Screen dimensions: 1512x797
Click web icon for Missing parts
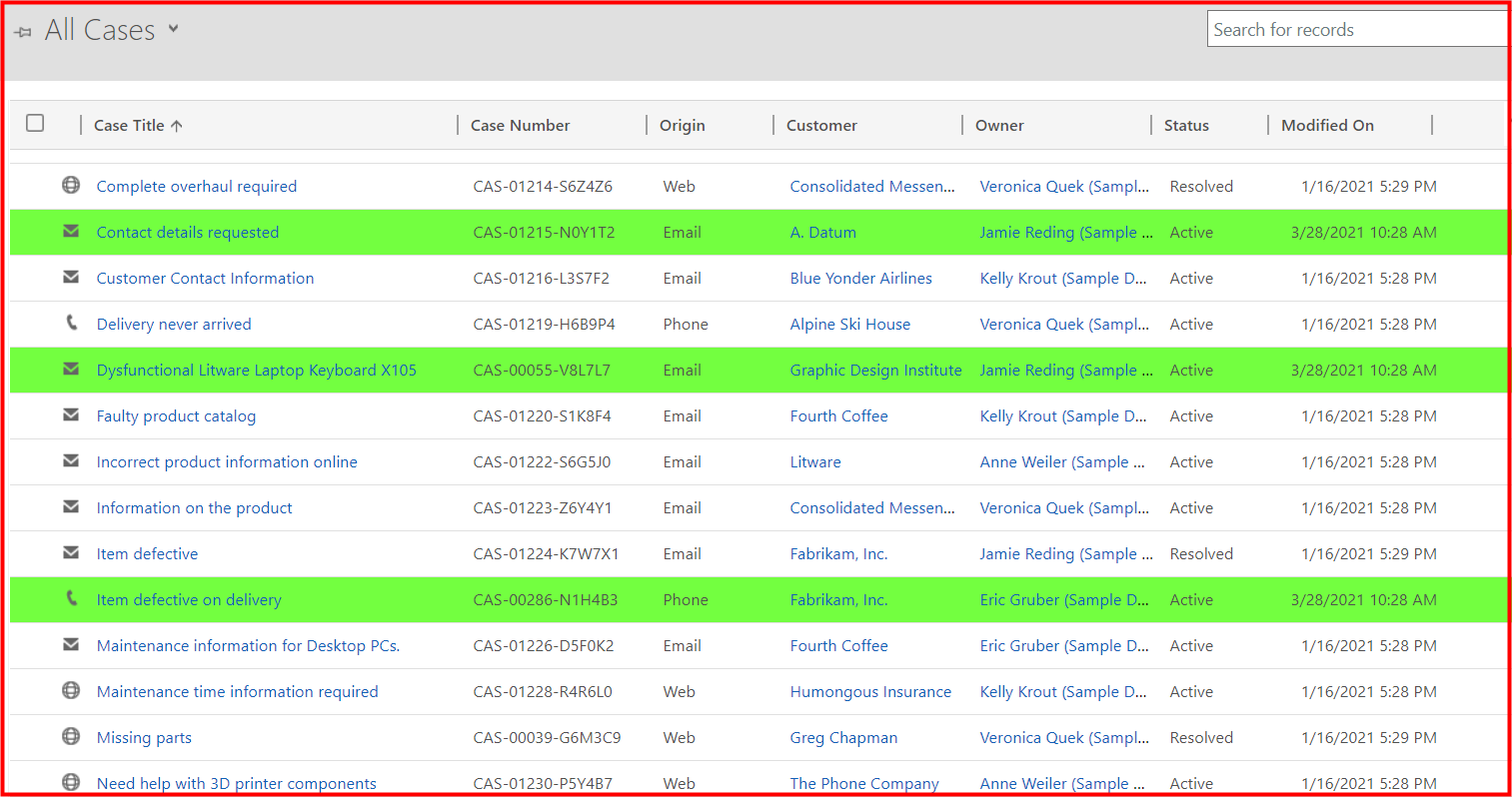71,736
